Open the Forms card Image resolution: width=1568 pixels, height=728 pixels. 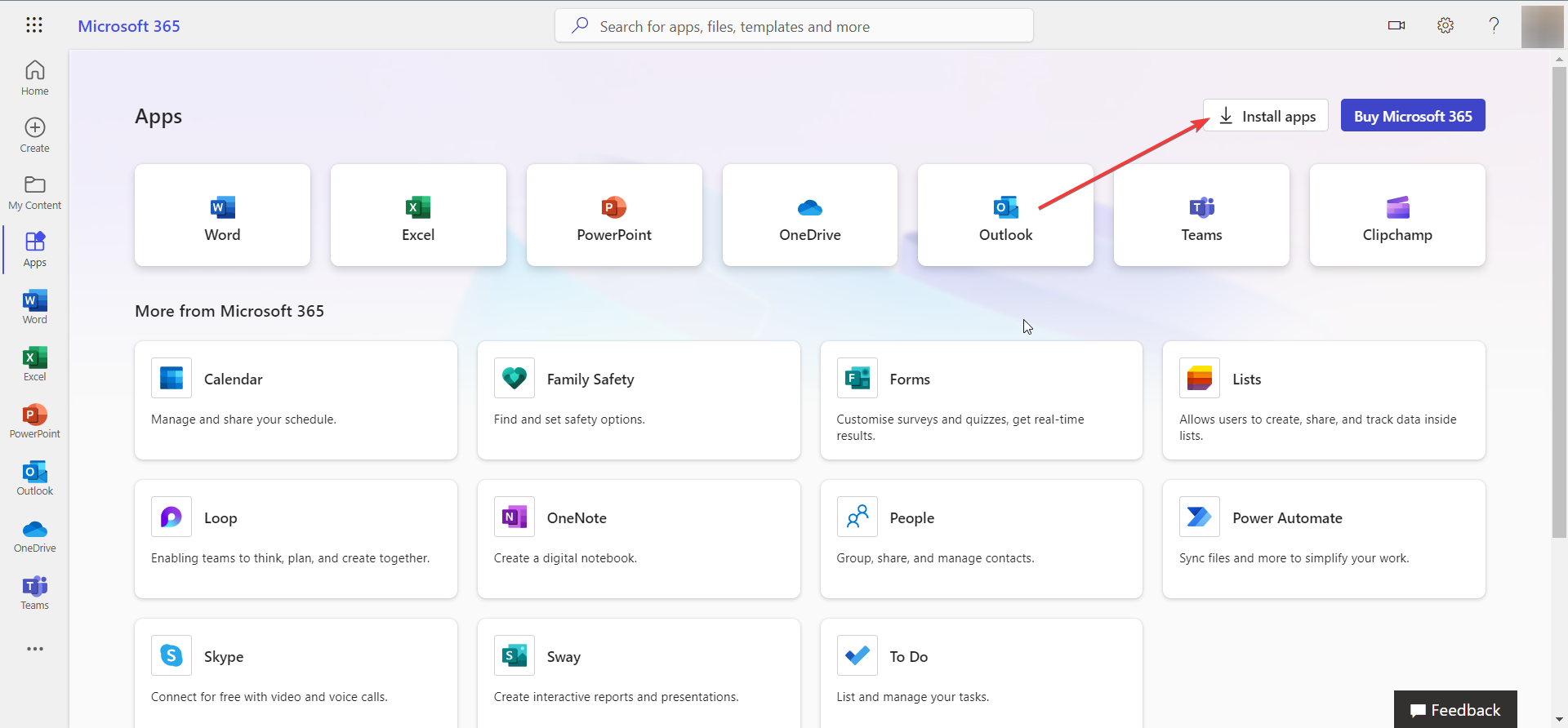tap(982, 400)
